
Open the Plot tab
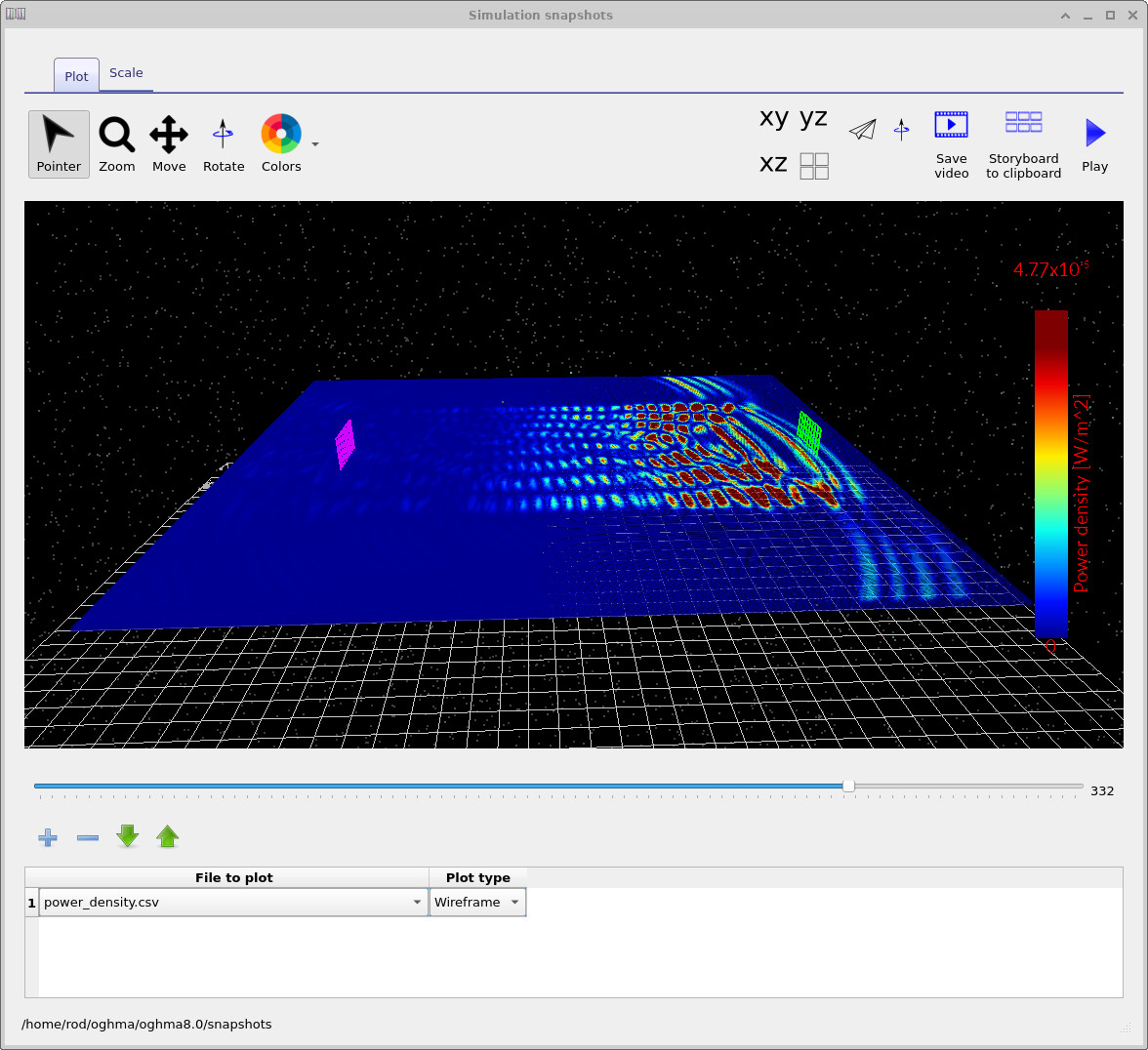[x=75, y=75]
